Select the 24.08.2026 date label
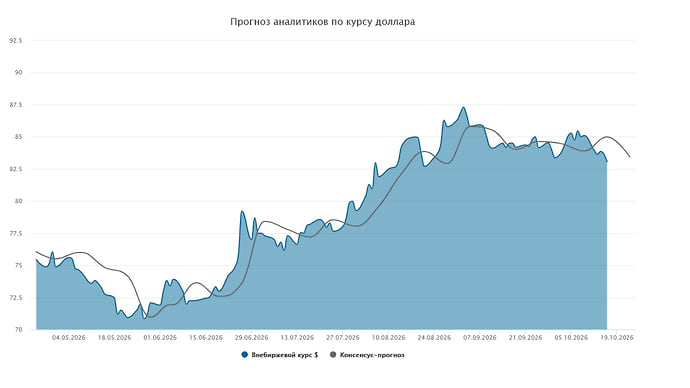The height and width of the screenshot is (388, 690). (x=434, y=338)
